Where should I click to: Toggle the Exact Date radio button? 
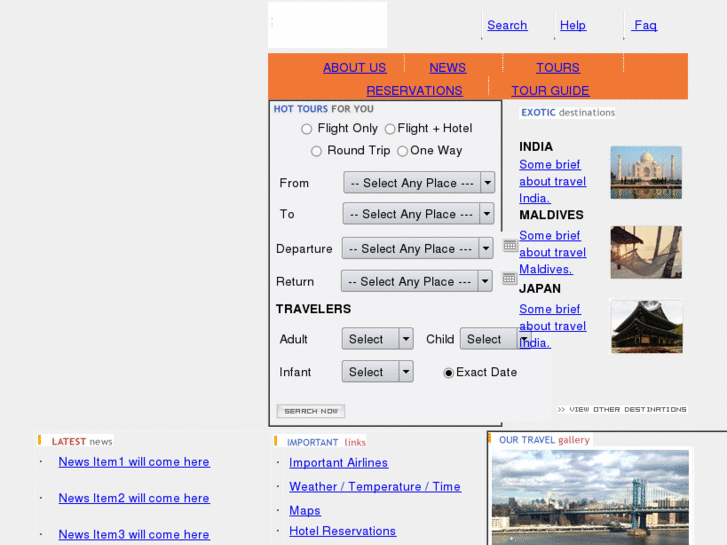click(448, 373)
